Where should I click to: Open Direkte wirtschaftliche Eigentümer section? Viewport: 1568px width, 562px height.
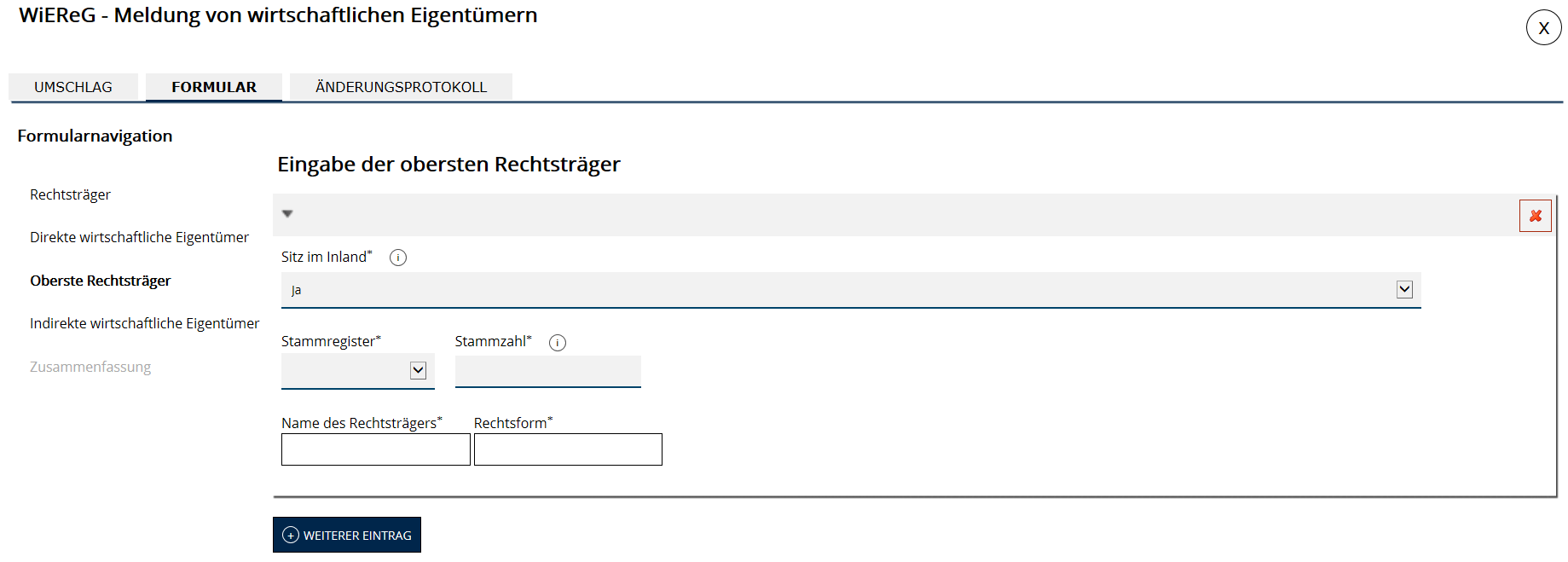pyautogui.click(x=139, y=237)
